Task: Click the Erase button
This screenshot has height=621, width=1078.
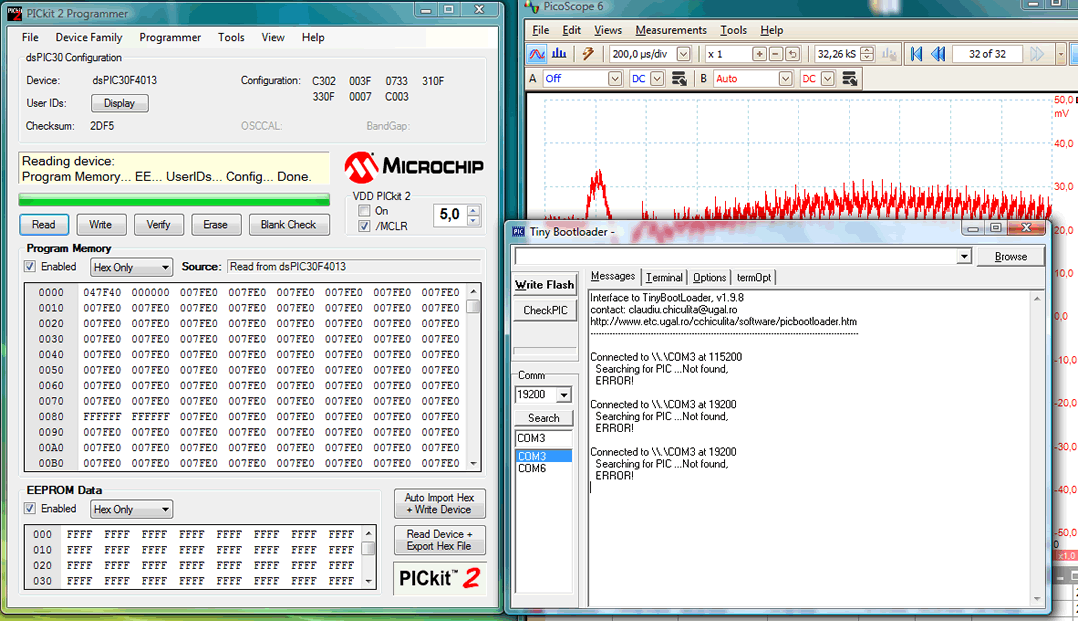Action: click(x=215, y=225)
